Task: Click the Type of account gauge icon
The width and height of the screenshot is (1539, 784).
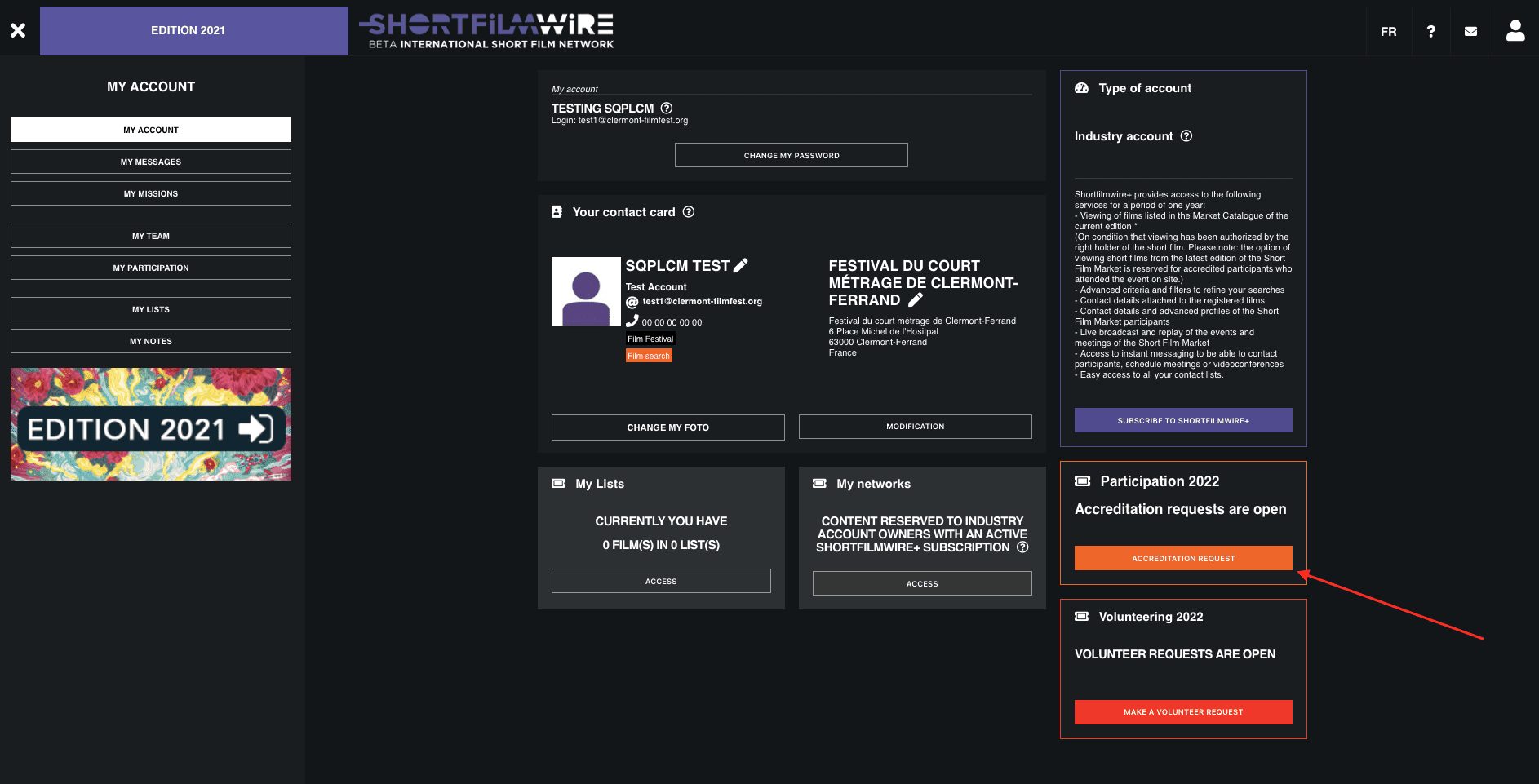Action: click(1081, 88)
